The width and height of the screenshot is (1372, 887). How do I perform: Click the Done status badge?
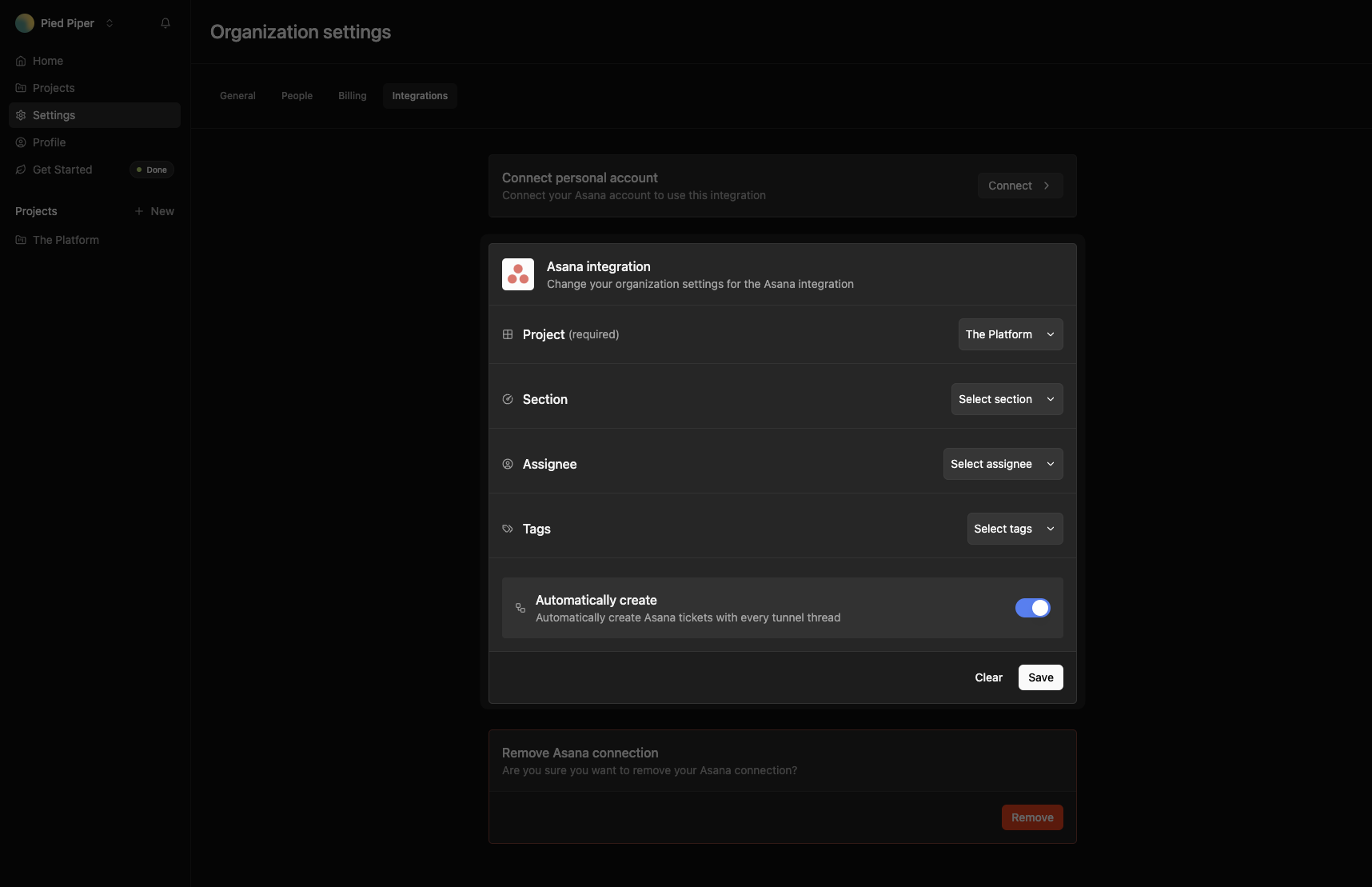[152, 170]
